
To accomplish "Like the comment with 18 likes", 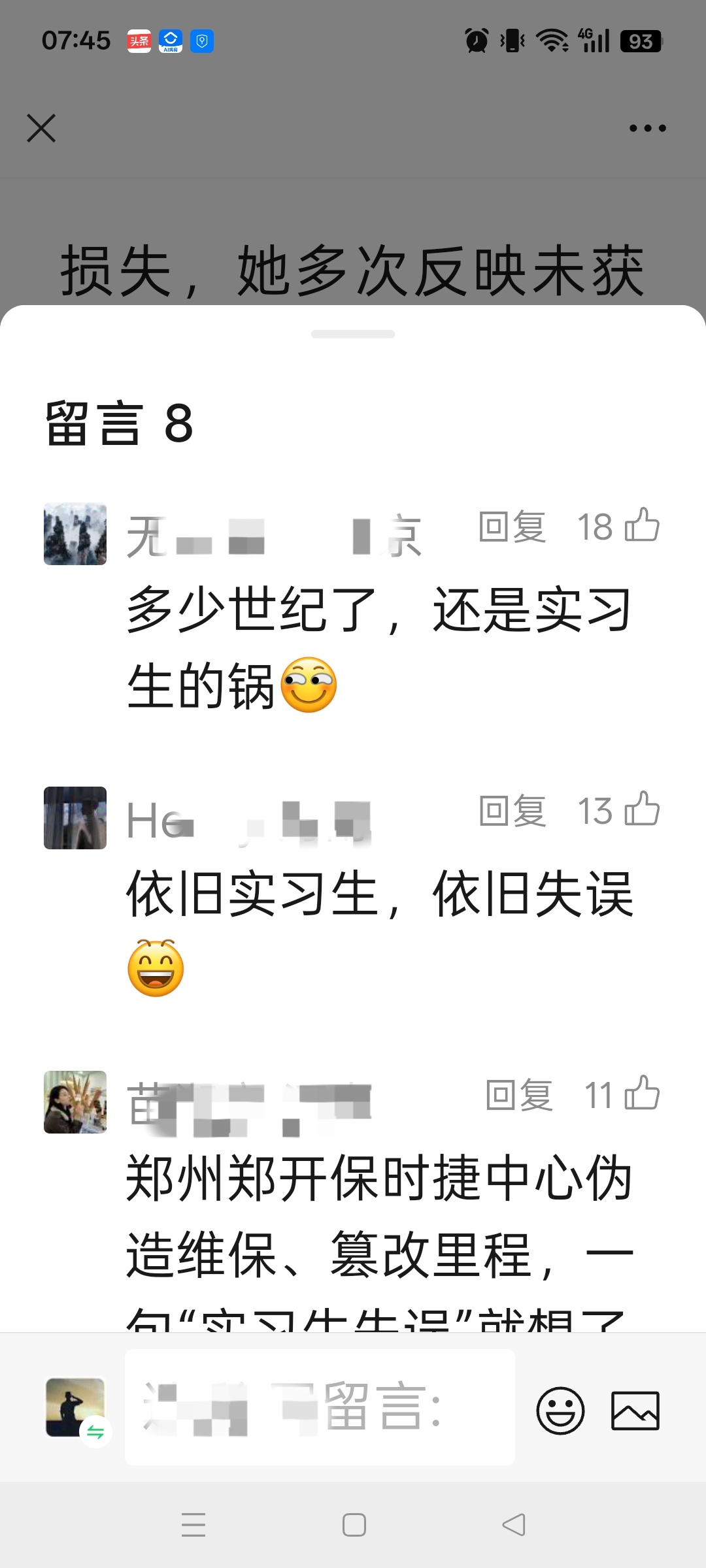I will pyautogui.click(x=642, y=525).
